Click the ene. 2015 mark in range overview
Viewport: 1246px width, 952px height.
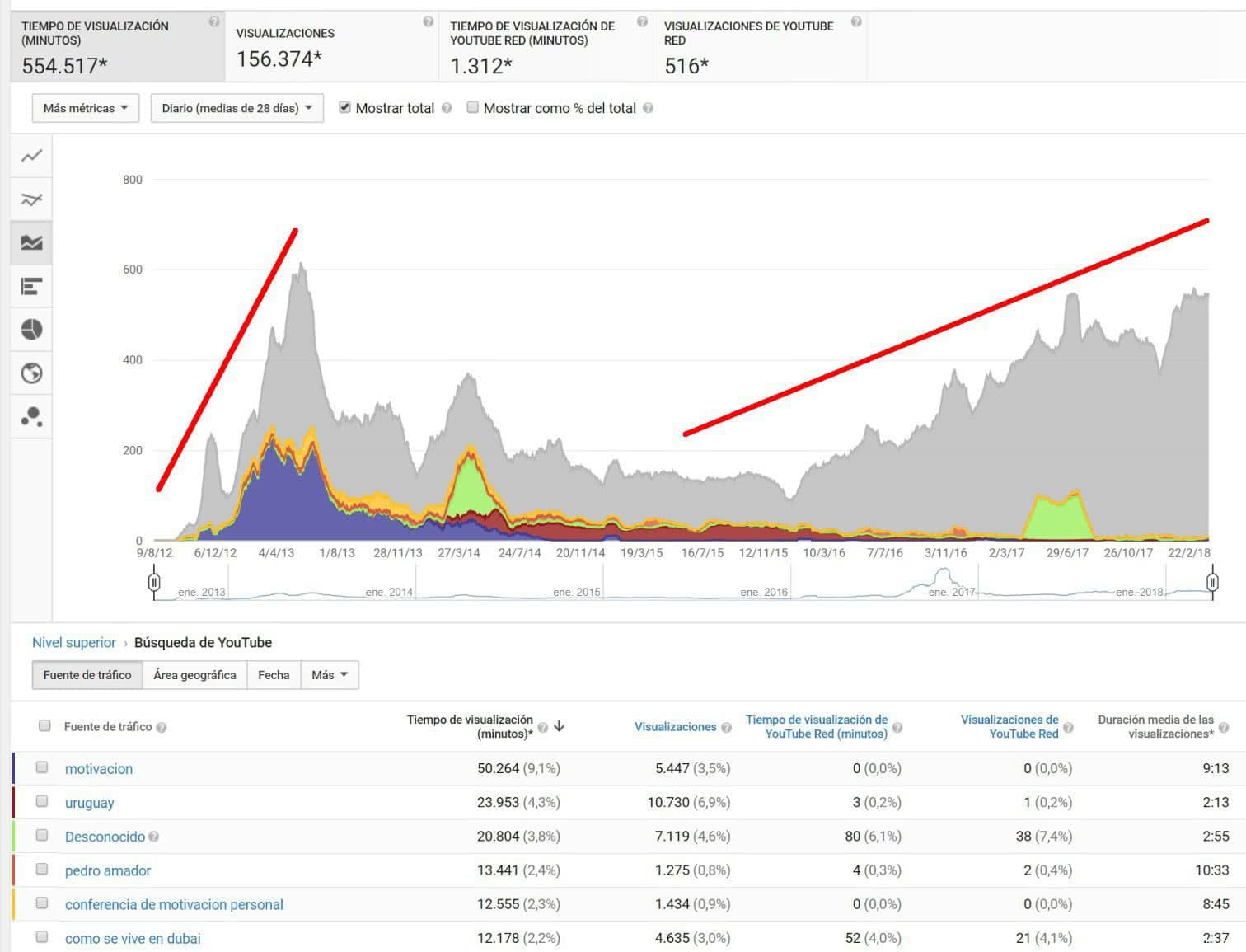click(576, 592)
